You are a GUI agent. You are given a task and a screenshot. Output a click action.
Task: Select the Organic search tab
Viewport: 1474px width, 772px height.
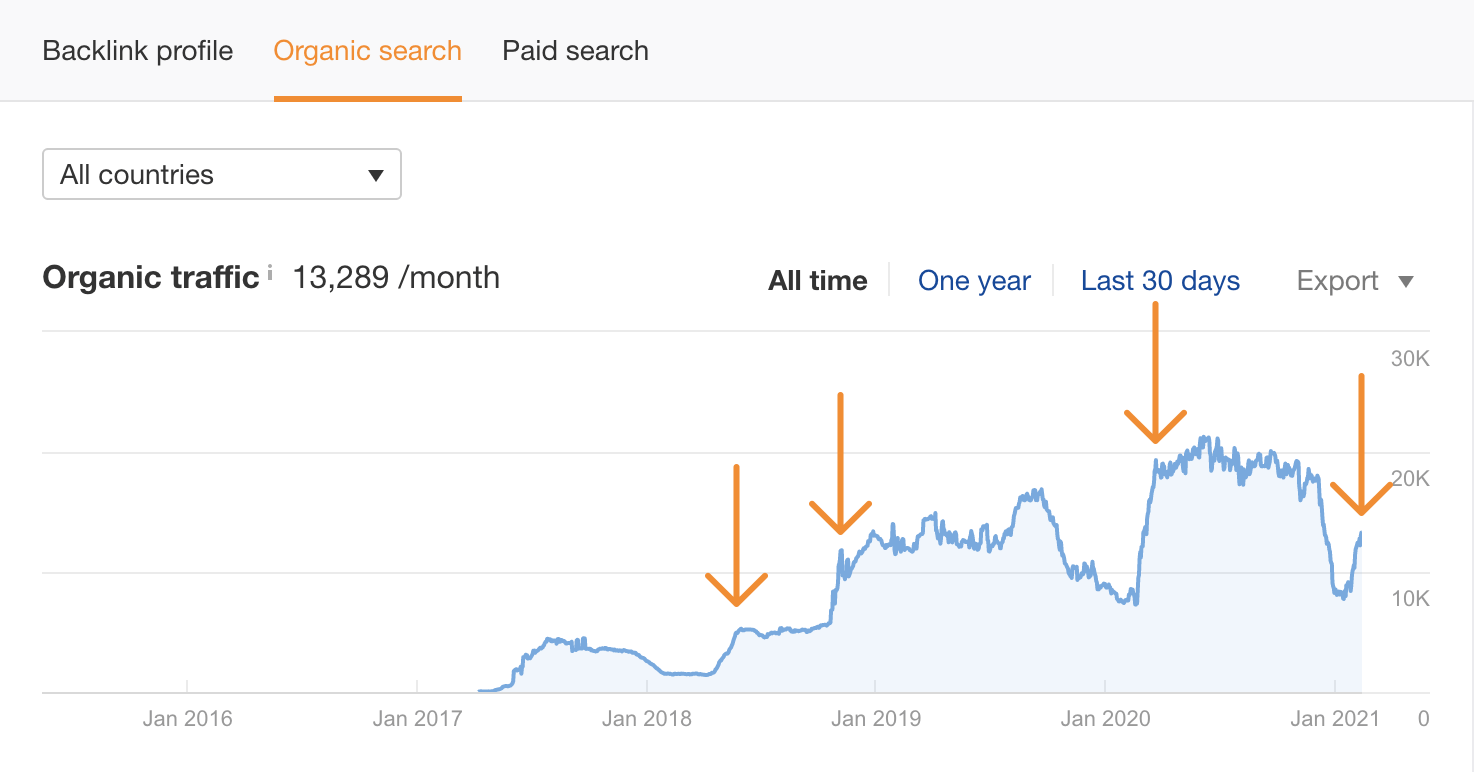coord(368,51)
